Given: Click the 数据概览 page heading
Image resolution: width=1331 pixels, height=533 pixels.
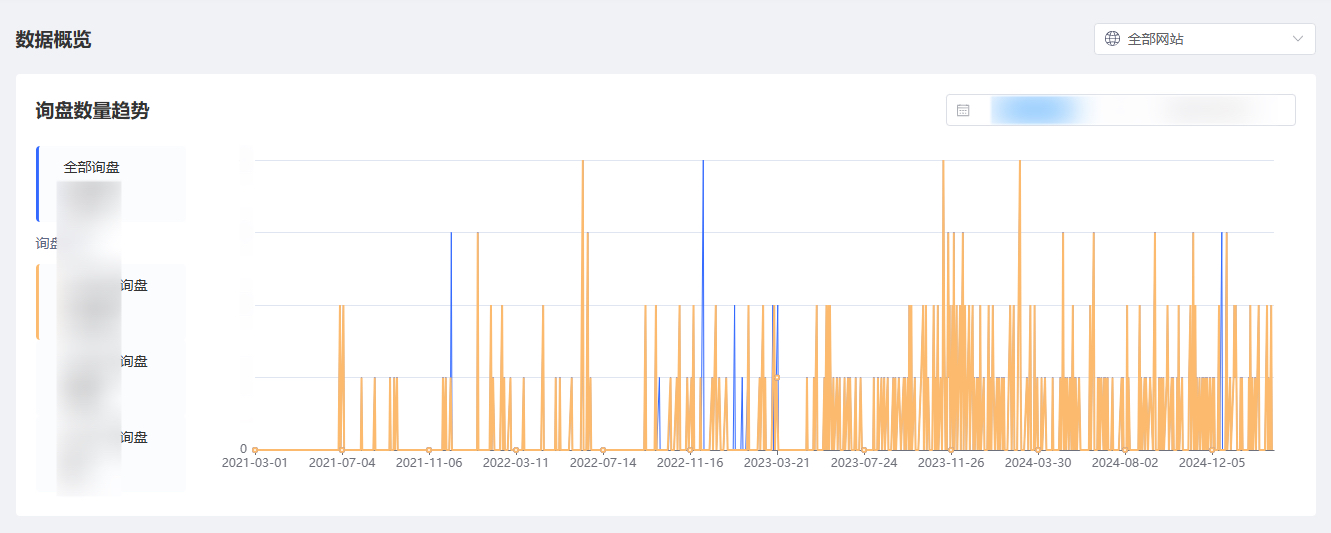Looking at the screenshot, I should 53,40.
